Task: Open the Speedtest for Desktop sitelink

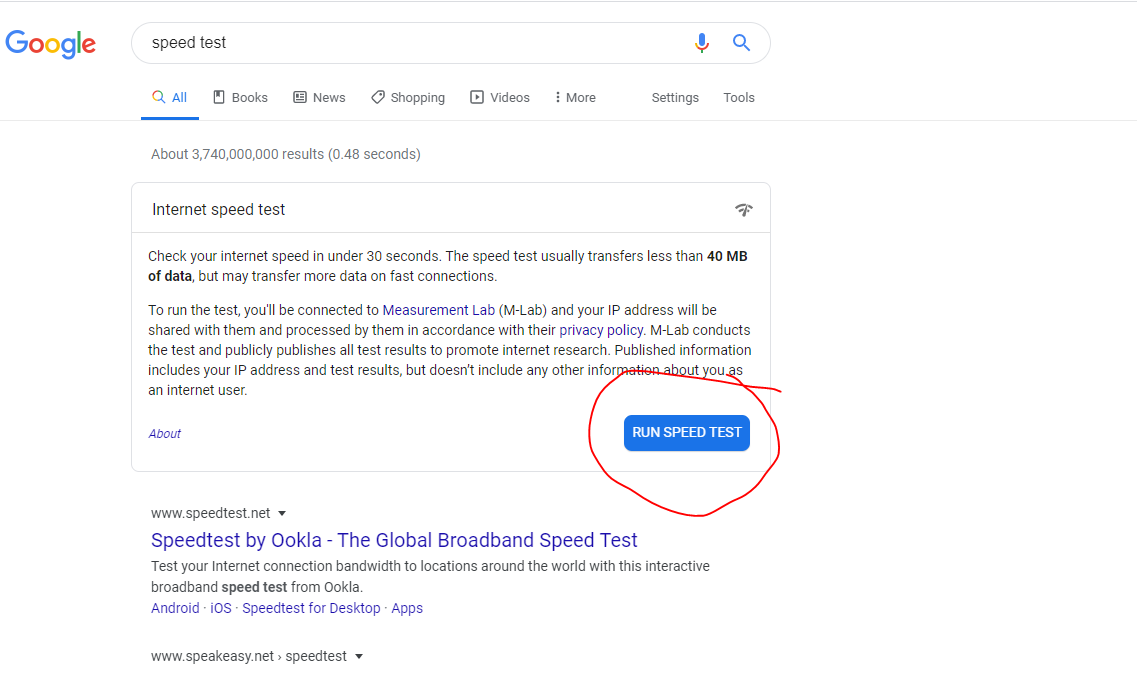Action: pyautogui.click(x=311, y=608)
